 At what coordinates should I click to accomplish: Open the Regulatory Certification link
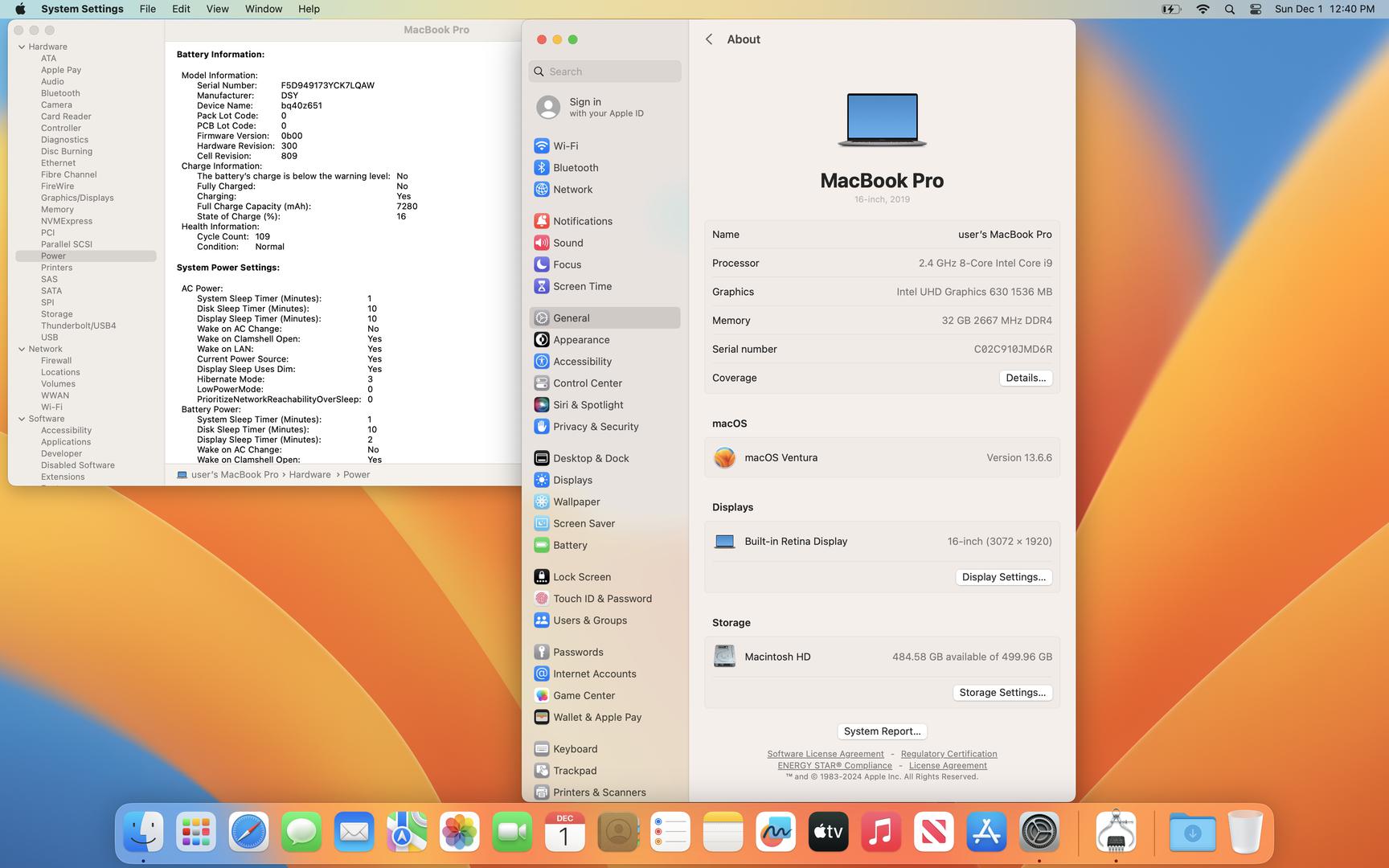coord(949,754)
